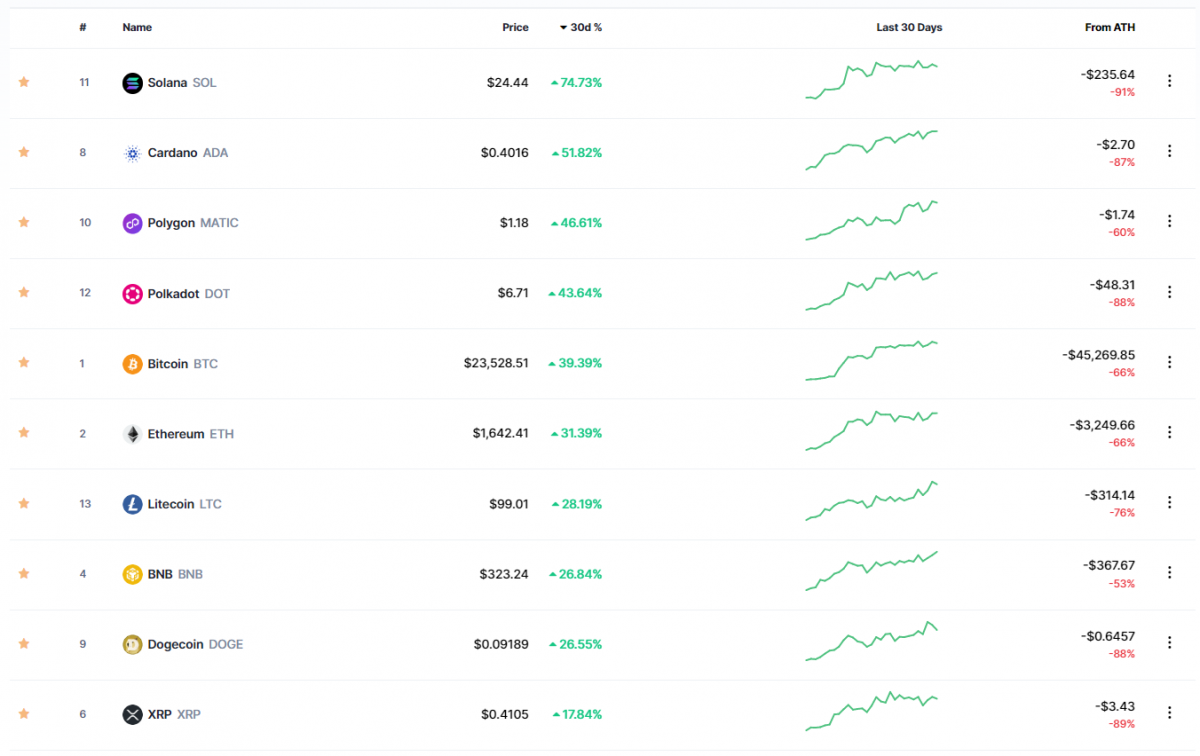Click the XRP coin icon
Image resolution: width=1200 pixels, height=756 pixels.
[131, 714]
